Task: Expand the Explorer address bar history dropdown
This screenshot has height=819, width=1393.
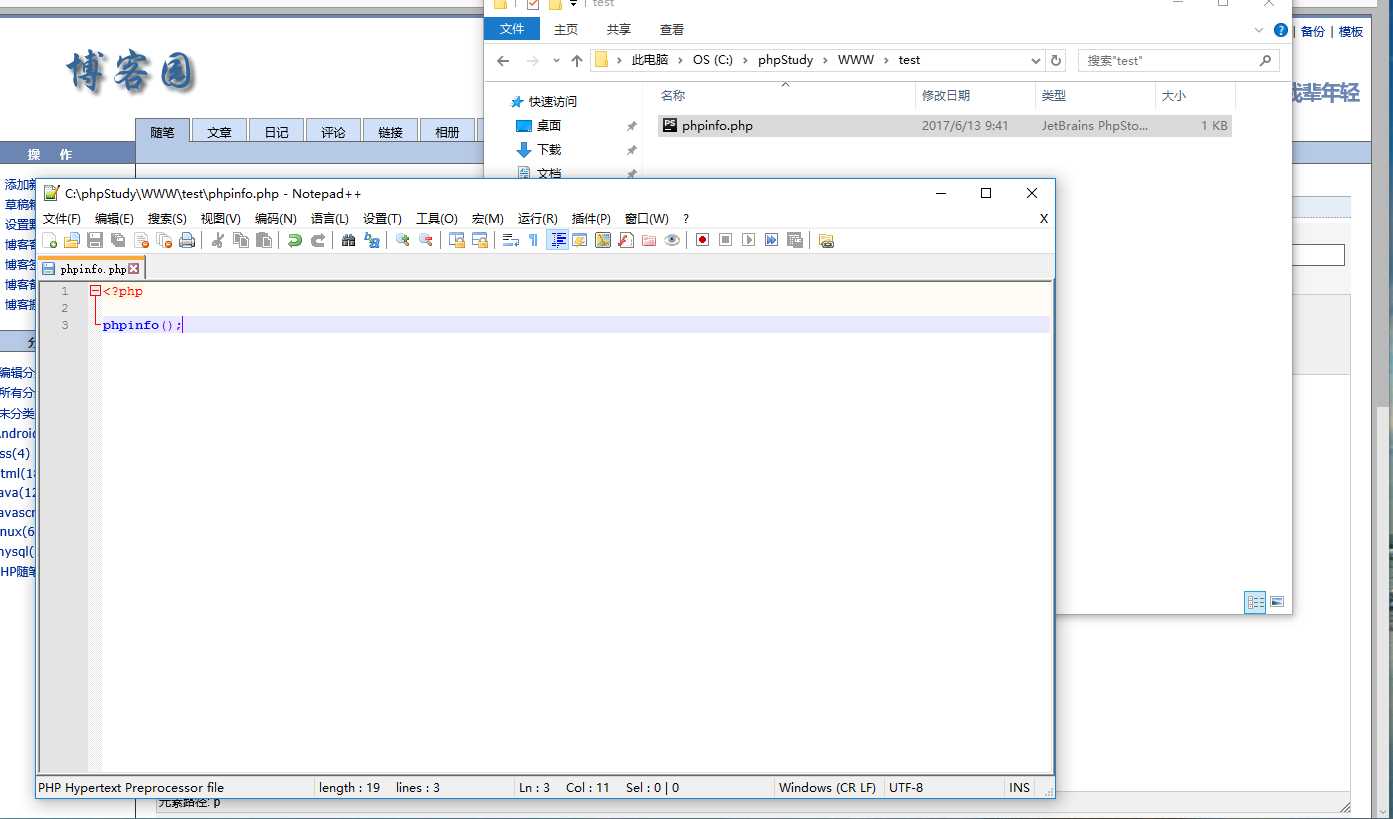Action: [1035, 61]
